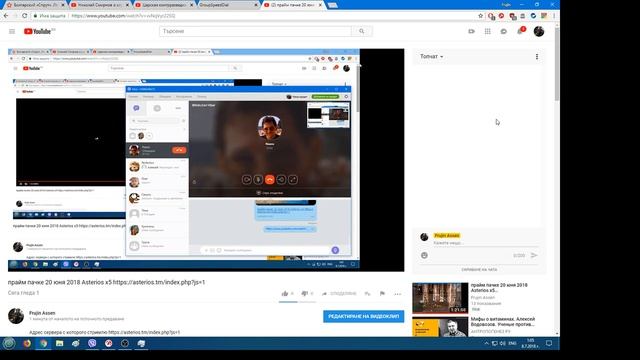Expand the Топчат chat mode dropdown
640x360 pixels.
(431, 56)
